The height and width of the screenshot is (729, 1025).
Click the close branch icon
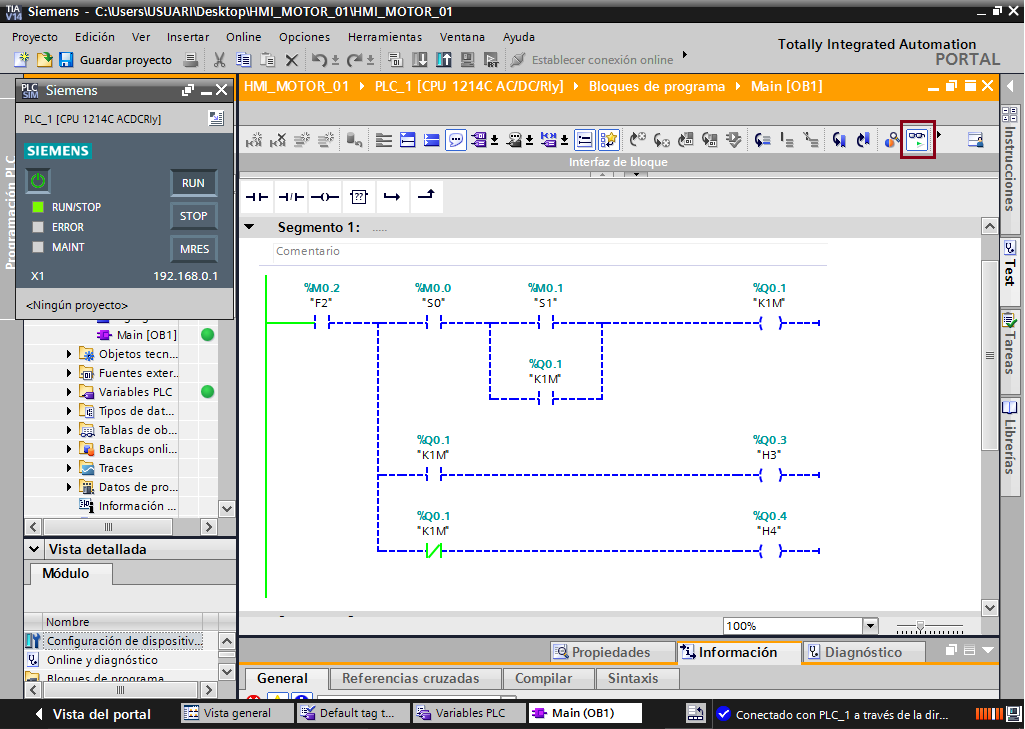[x=425, y=196]
